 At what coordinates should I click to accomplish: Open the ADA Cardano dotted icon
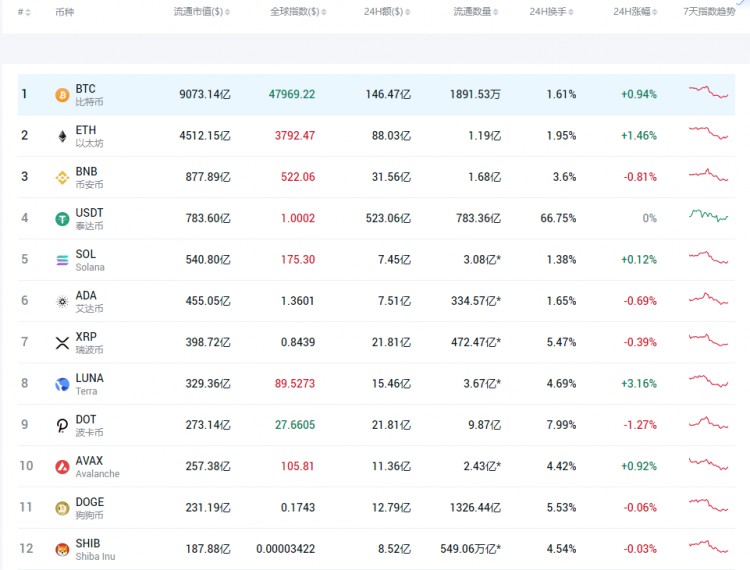pos(62,302)
